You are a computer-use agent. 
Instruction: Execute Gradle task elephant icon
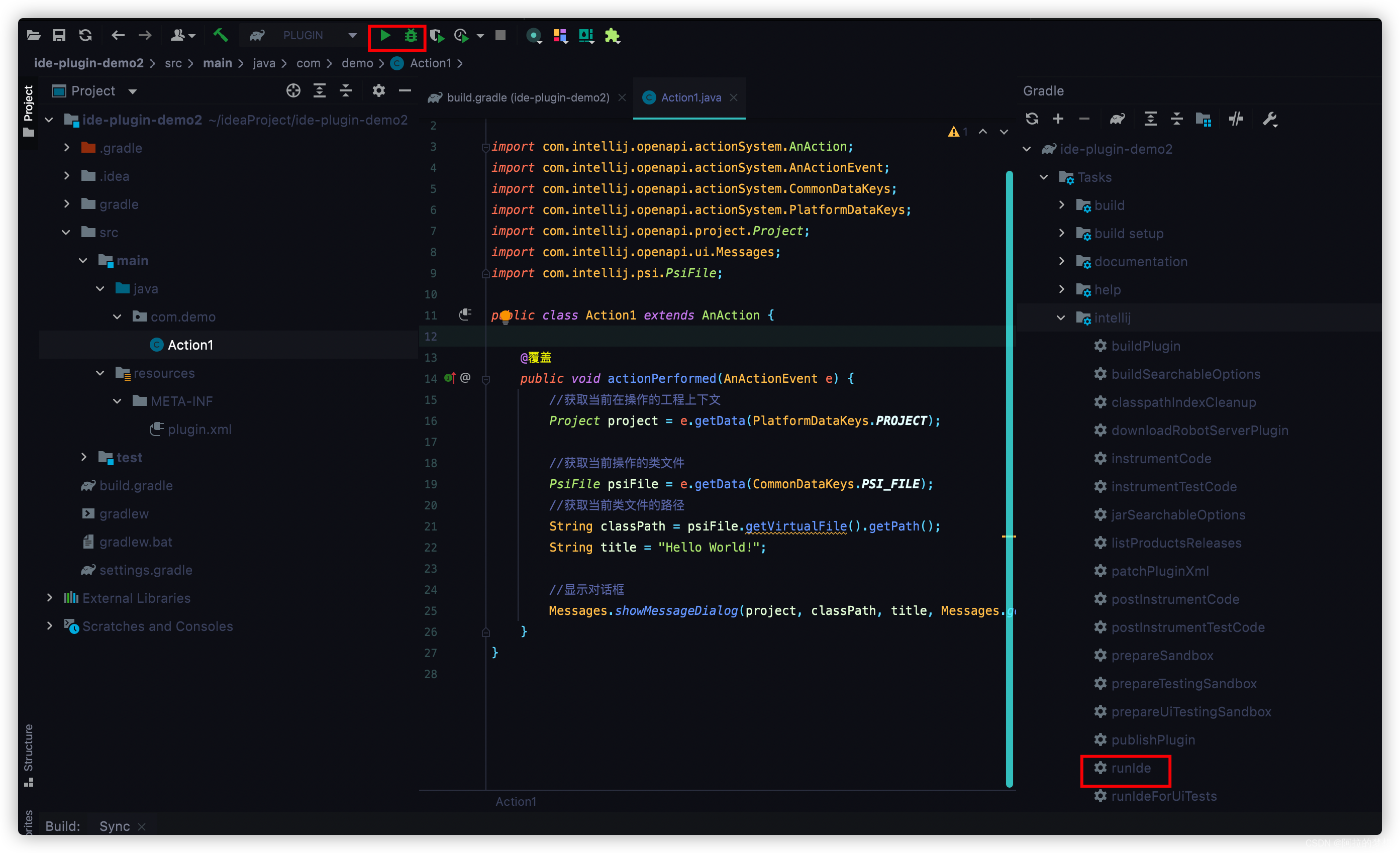coord(1117,119)
